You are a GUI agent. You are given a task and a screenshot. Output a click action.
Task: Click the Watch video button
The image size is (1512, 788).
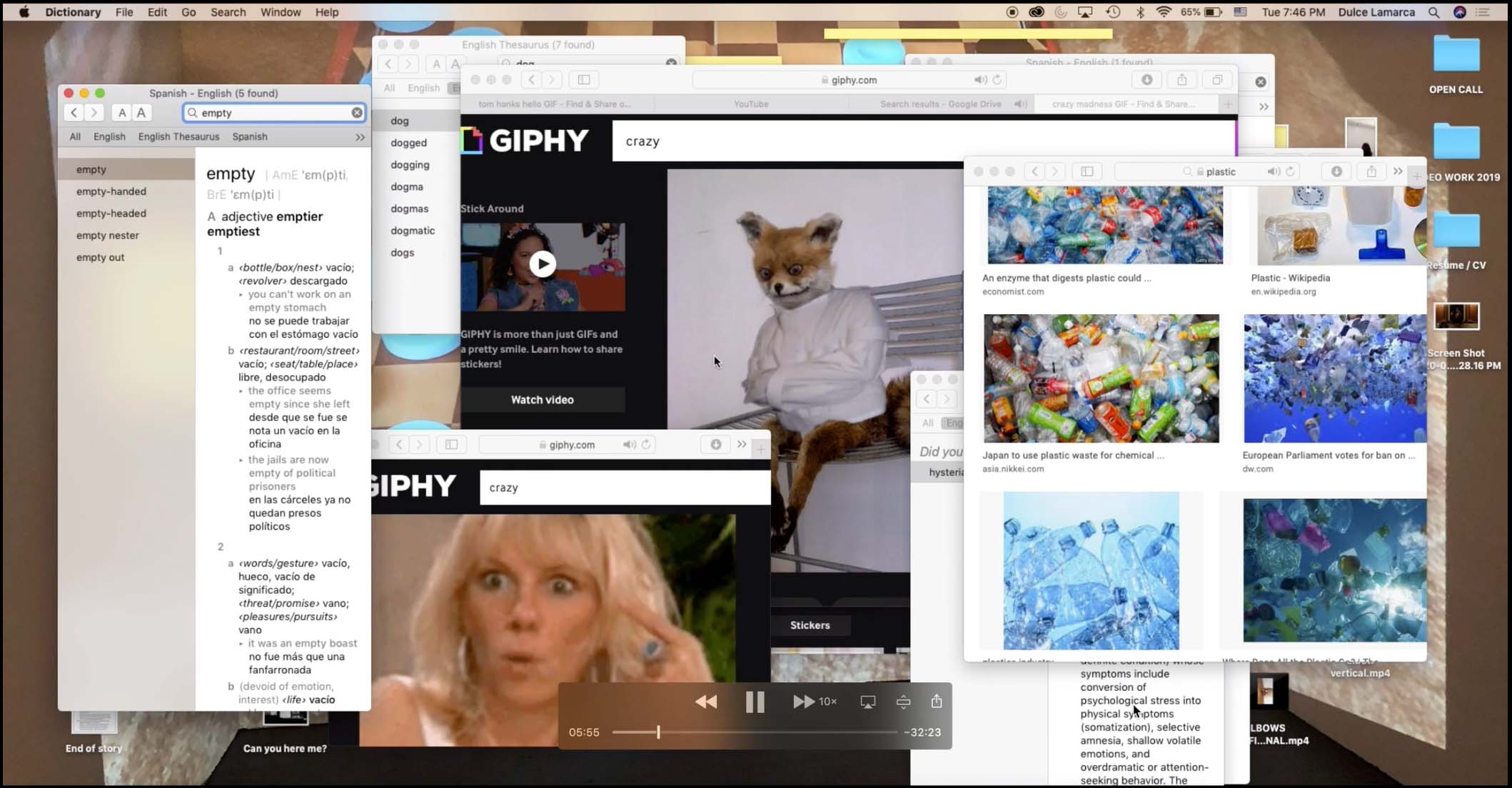pos(543,400)
